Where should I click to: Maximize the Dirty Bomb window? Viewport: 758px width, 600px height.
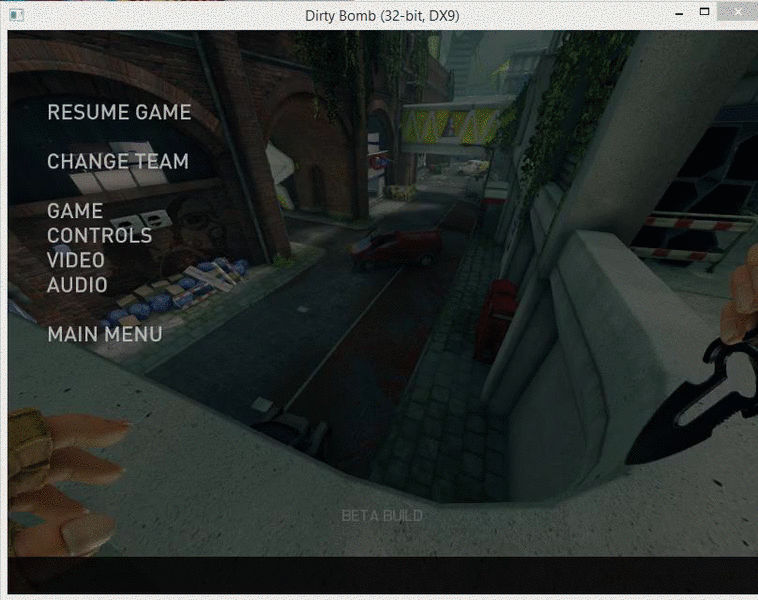click(704, 12)
